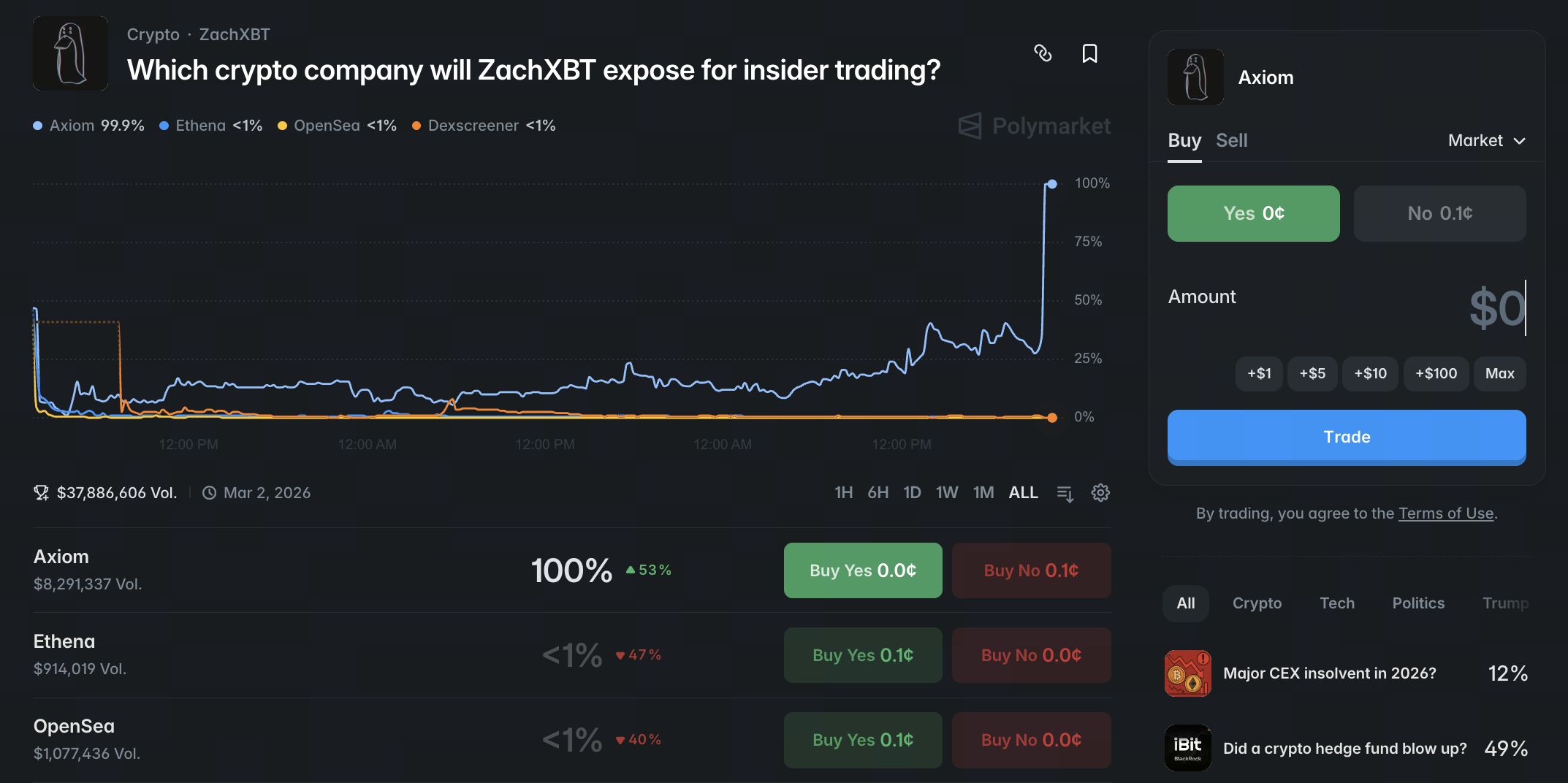Click the clock icon beside Mar 2, 2026
The height and width of the screenshot is (783, 1568).
click(x=209, y=493)
